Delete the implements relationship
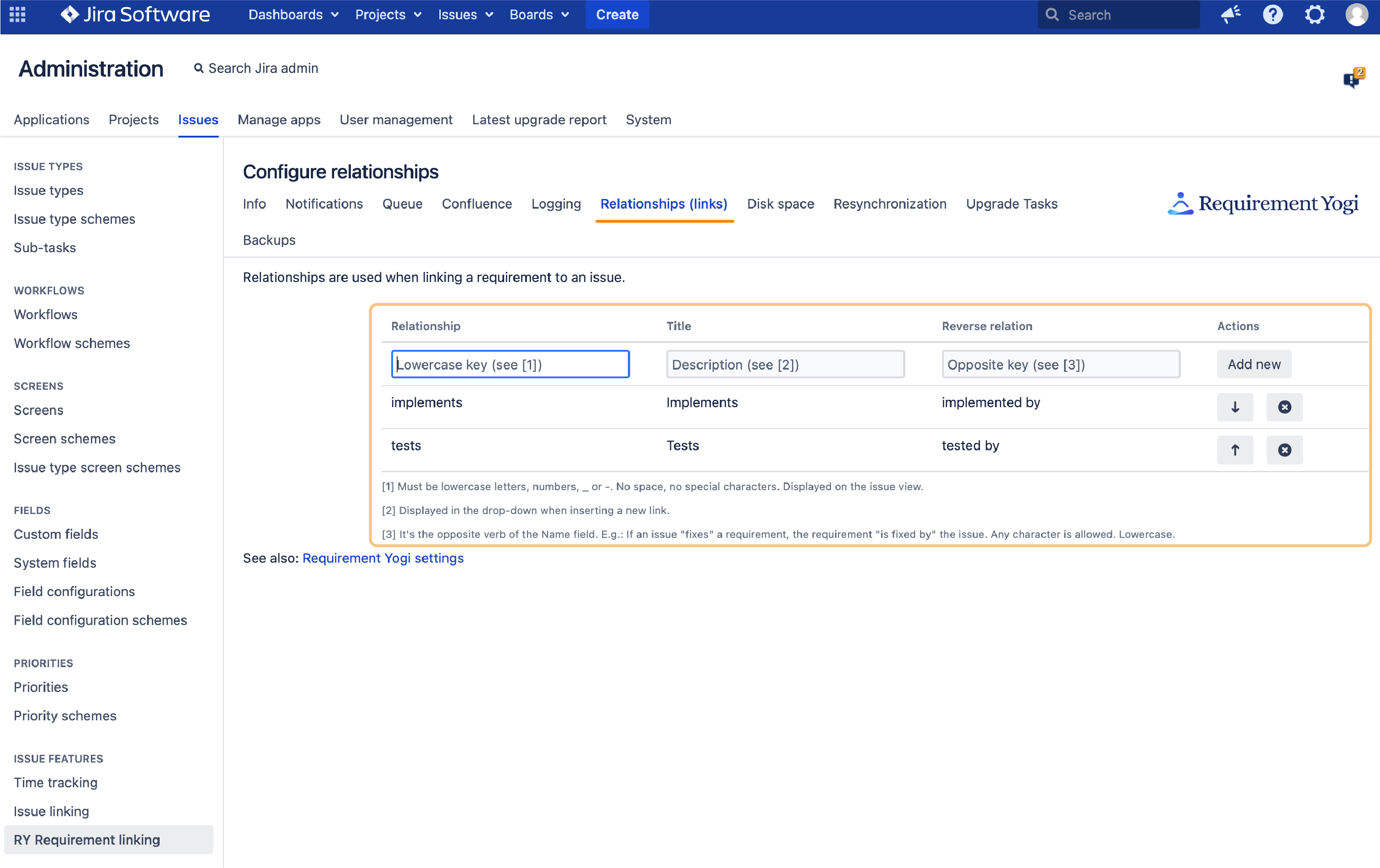This screenshot has height=868, width=1380. pos(1284,407)
